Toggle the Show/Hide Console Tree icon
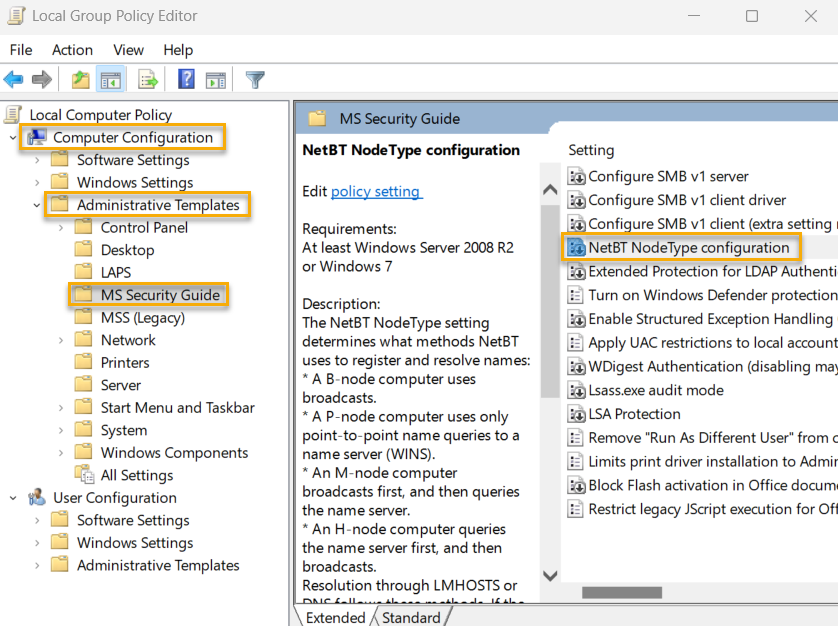This screenshot has width=838, height=626. [x=111, y=79]
